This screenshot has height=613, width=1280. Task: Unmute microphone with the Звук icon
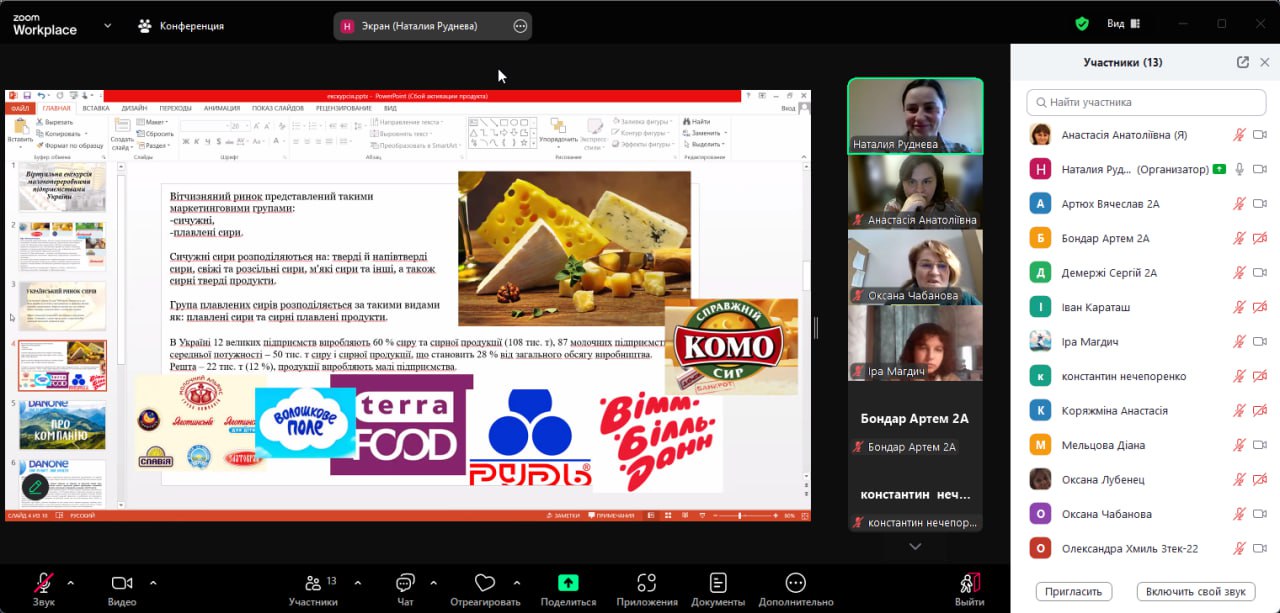click(43, 583)
